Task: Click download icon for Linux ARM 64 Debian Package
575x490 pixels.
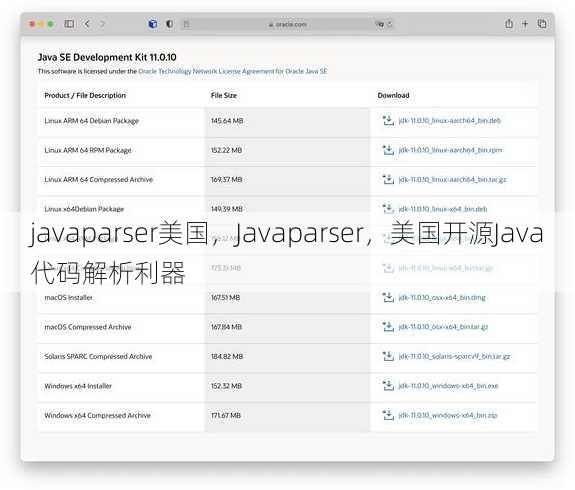Action: tap(388, 120)
